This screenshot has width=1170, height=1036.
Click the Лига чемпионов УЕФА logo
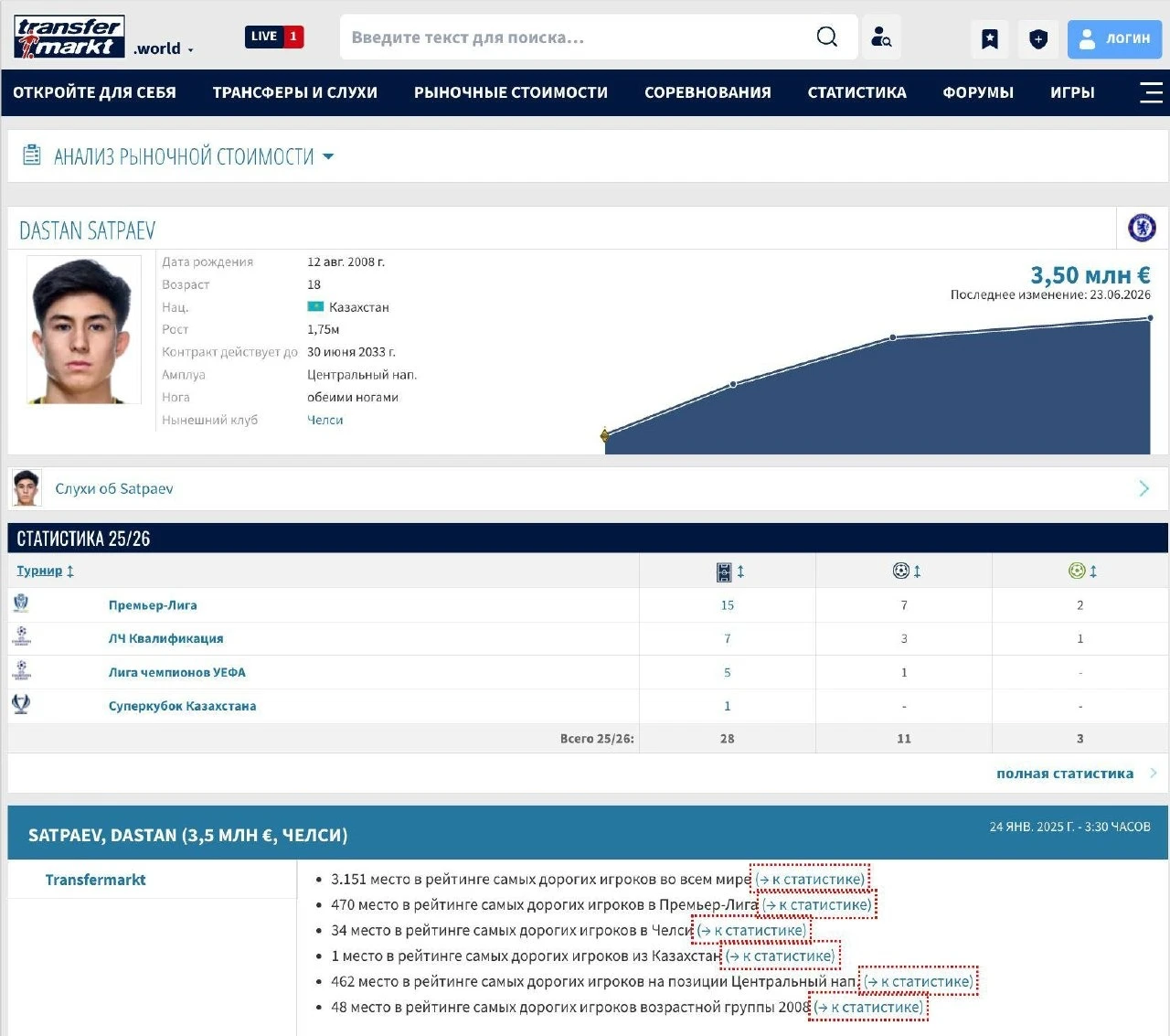pos(21,670)
